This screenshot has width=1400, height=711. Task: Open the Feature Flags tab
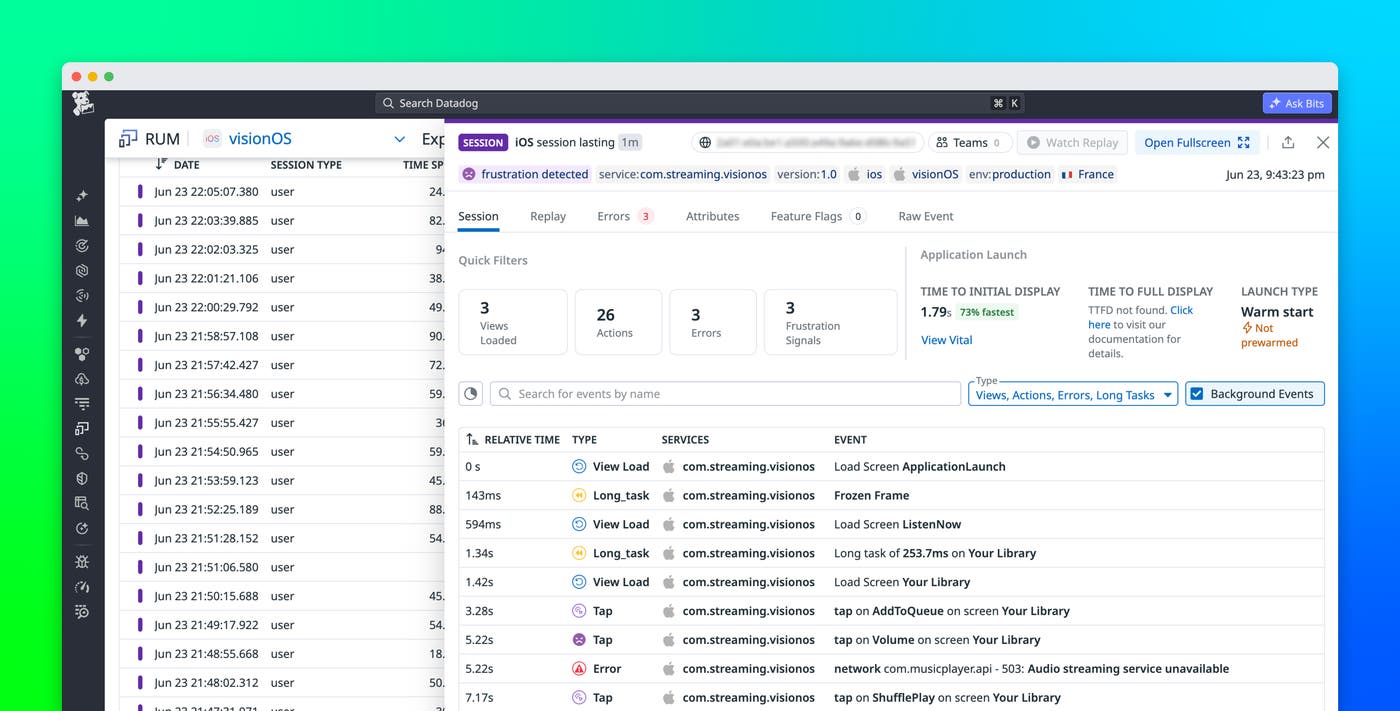point(818,216)
